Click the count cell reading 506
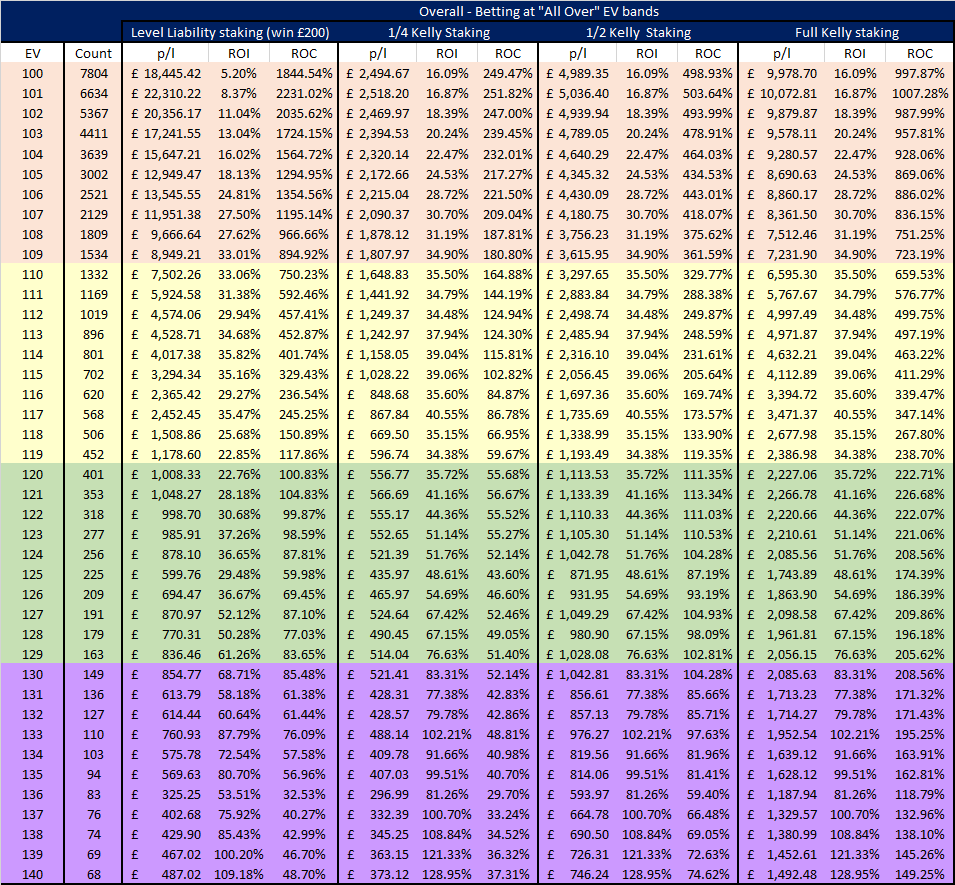This screenshot has width=955, height=885. pyautogui.click(x=94, y=435)
